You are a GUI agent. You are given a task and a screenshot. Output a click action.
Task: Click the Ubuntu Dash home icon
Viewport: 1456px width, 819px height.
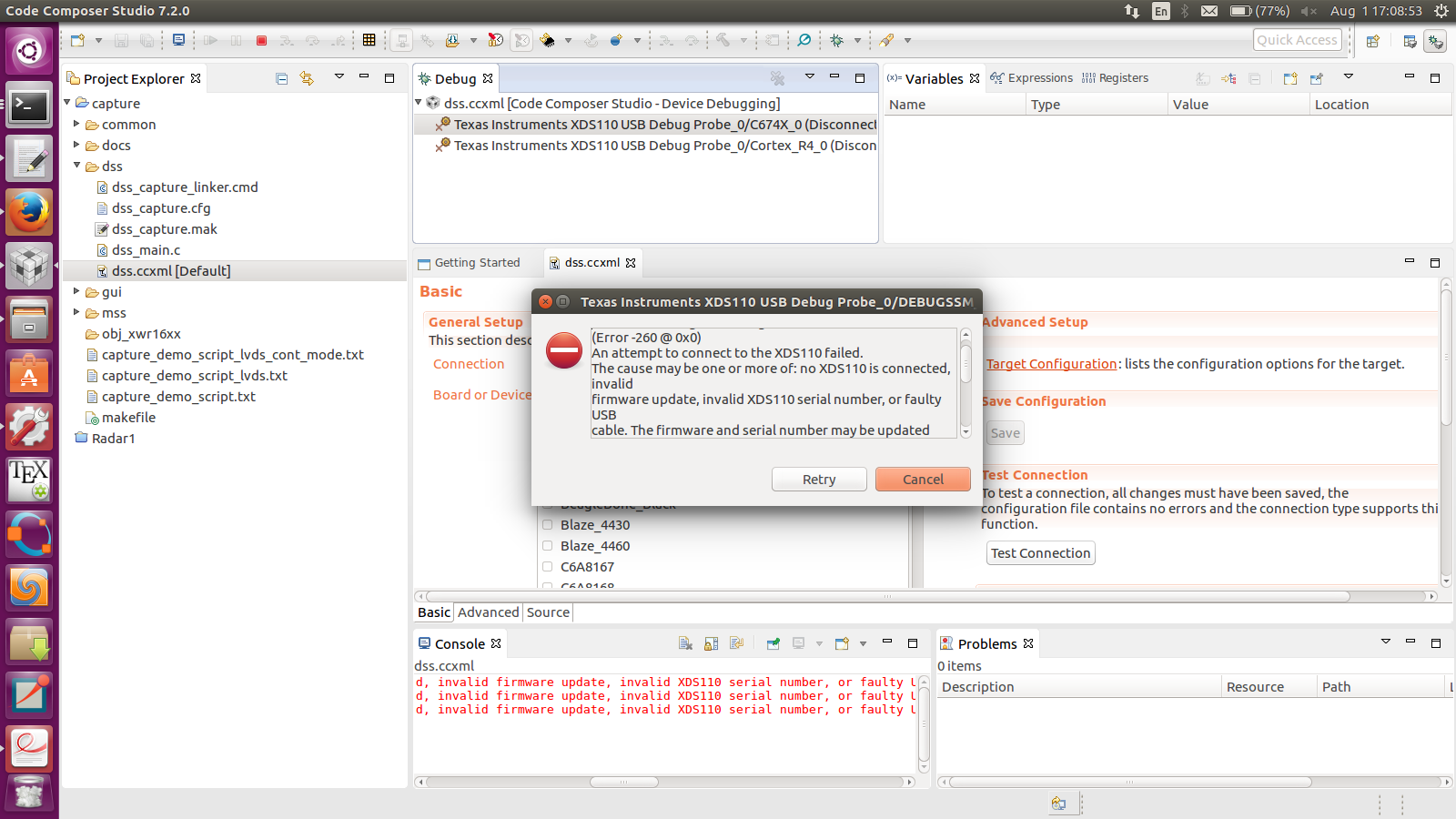(29, 51)
